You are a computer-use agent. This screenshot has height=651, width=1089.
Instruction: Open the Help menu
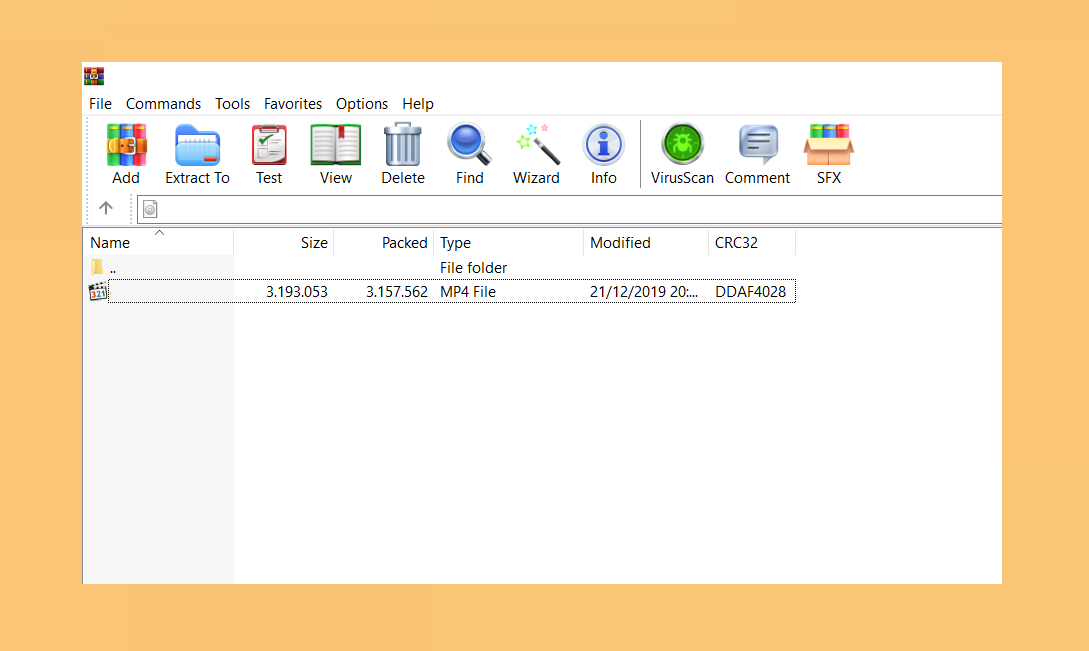pyautogui.click(x=417, y=104)
